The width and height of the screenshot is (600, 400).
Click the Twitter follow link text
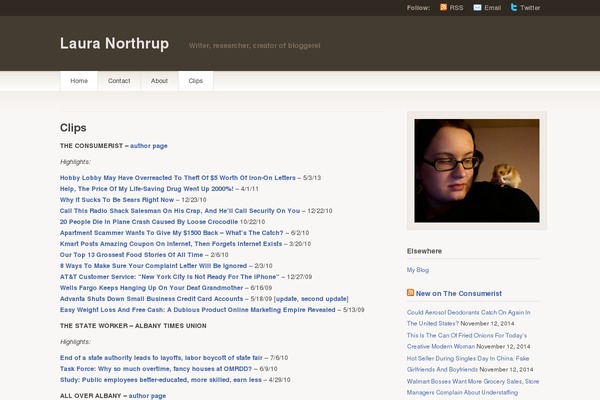530,8
